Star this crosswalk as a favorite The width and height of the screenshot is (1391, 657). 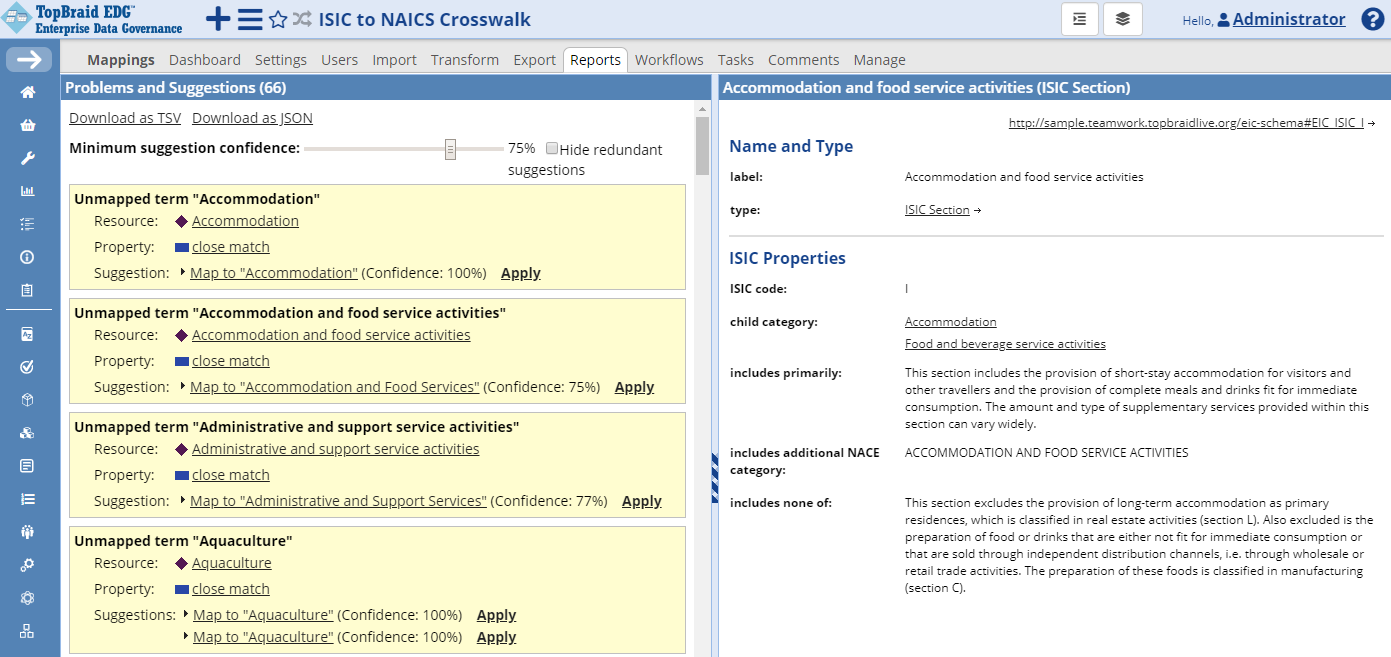coord(278,19)
